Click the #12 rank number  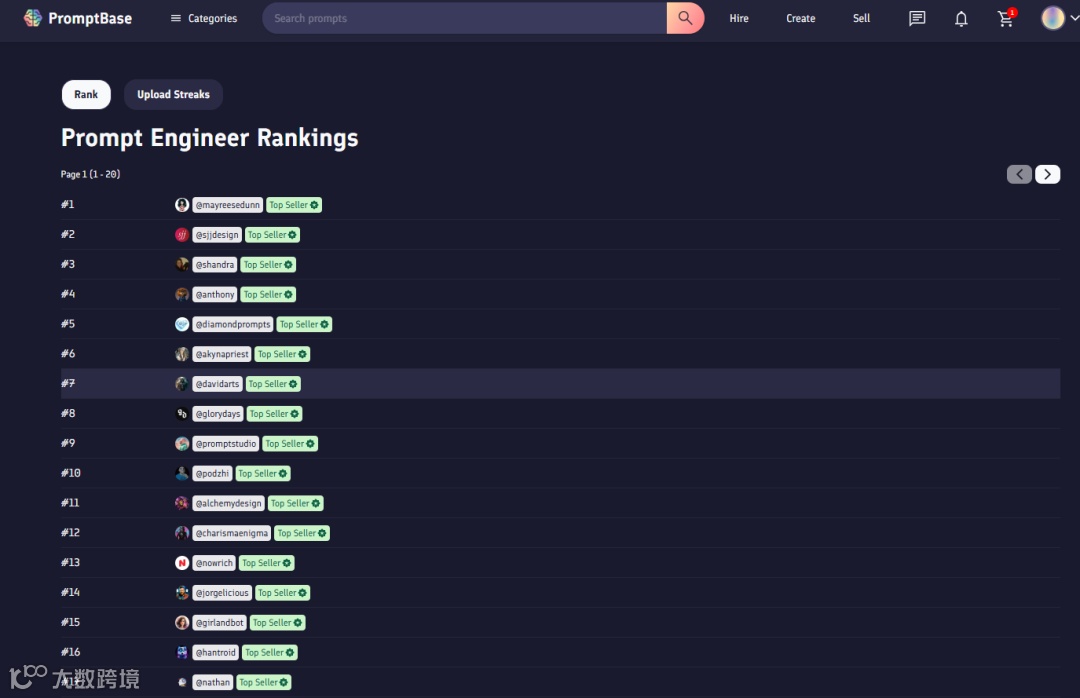tap(70, 533)
